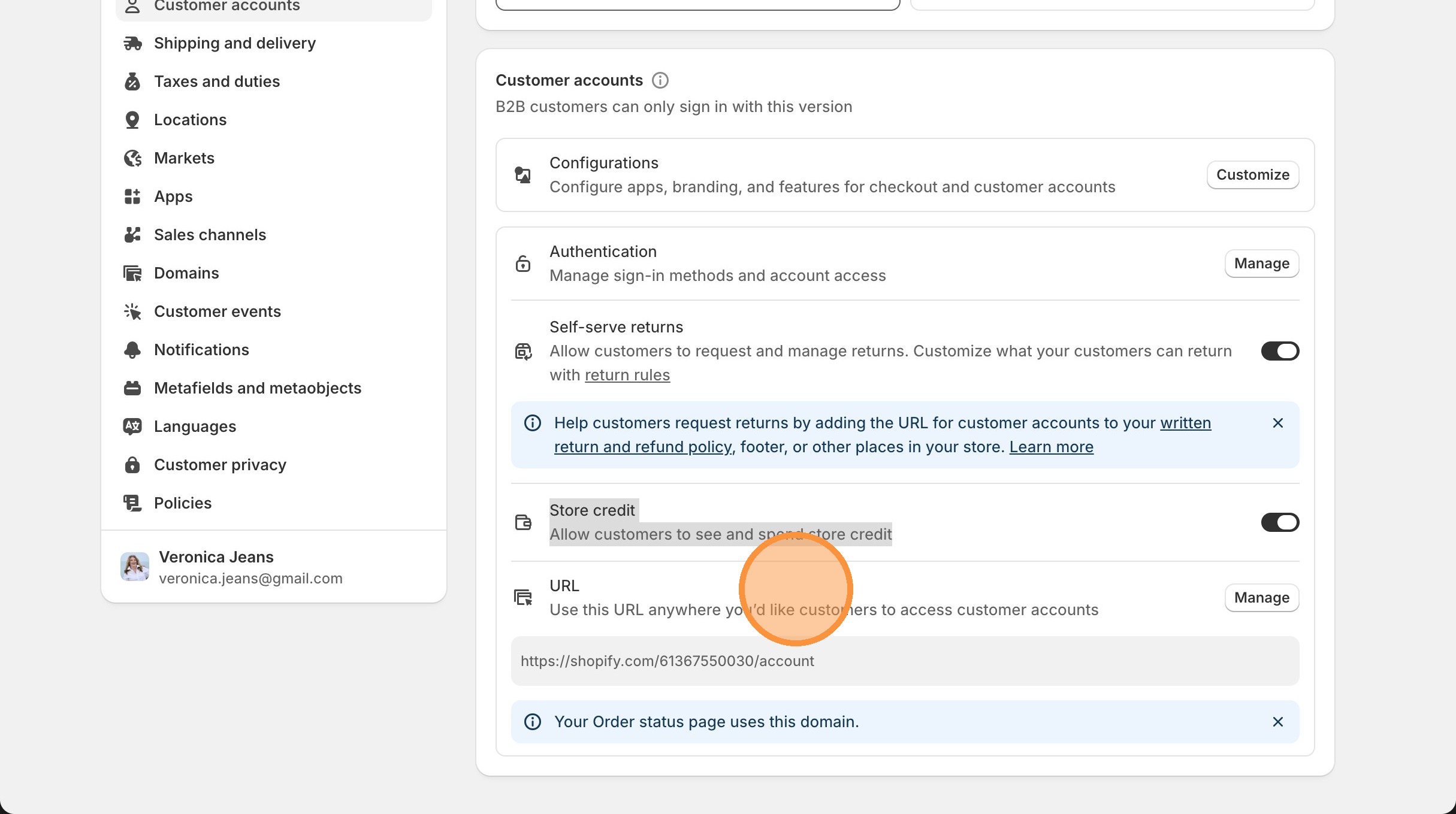Screen dimensions: 1456x814
Task: Click the Customize button for Configurations
Action: click(x=1252, y=174)
